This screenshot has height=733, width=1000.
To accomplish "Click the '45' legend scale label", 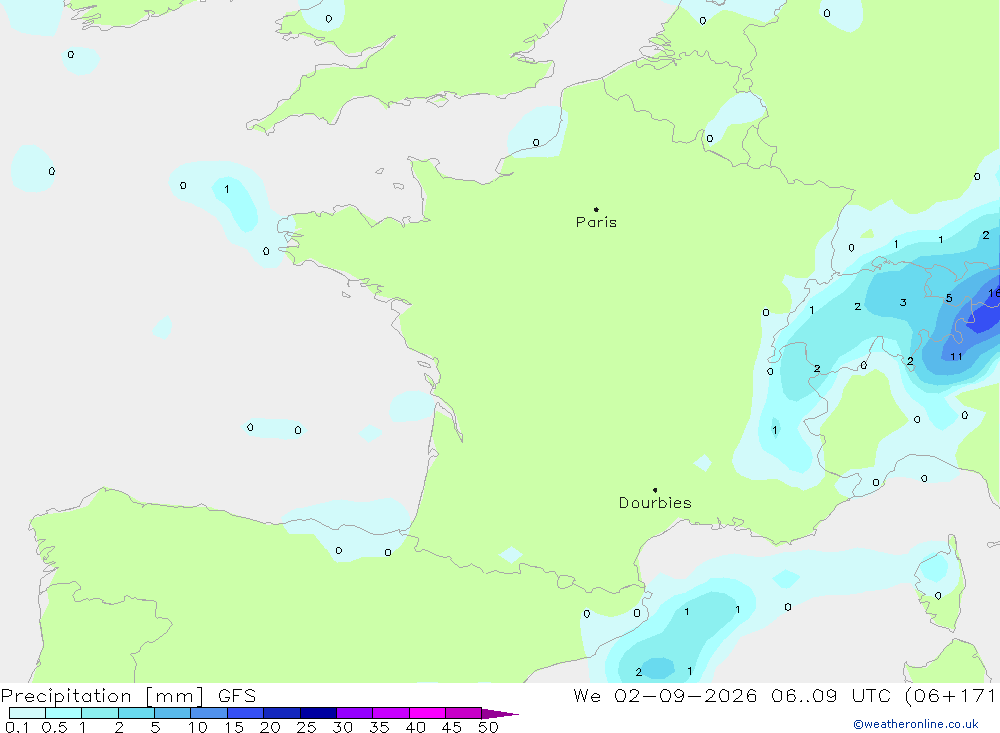I will (x=452, y=727).
